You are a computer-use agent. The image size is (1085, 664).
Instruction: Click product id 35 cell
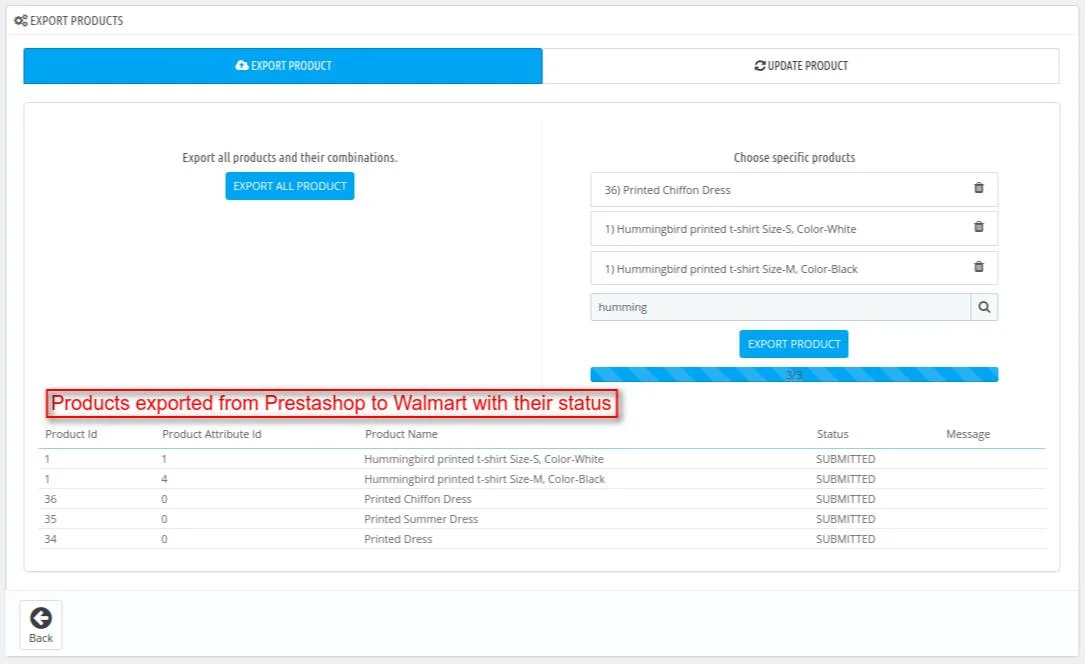(x=51, y=519)
